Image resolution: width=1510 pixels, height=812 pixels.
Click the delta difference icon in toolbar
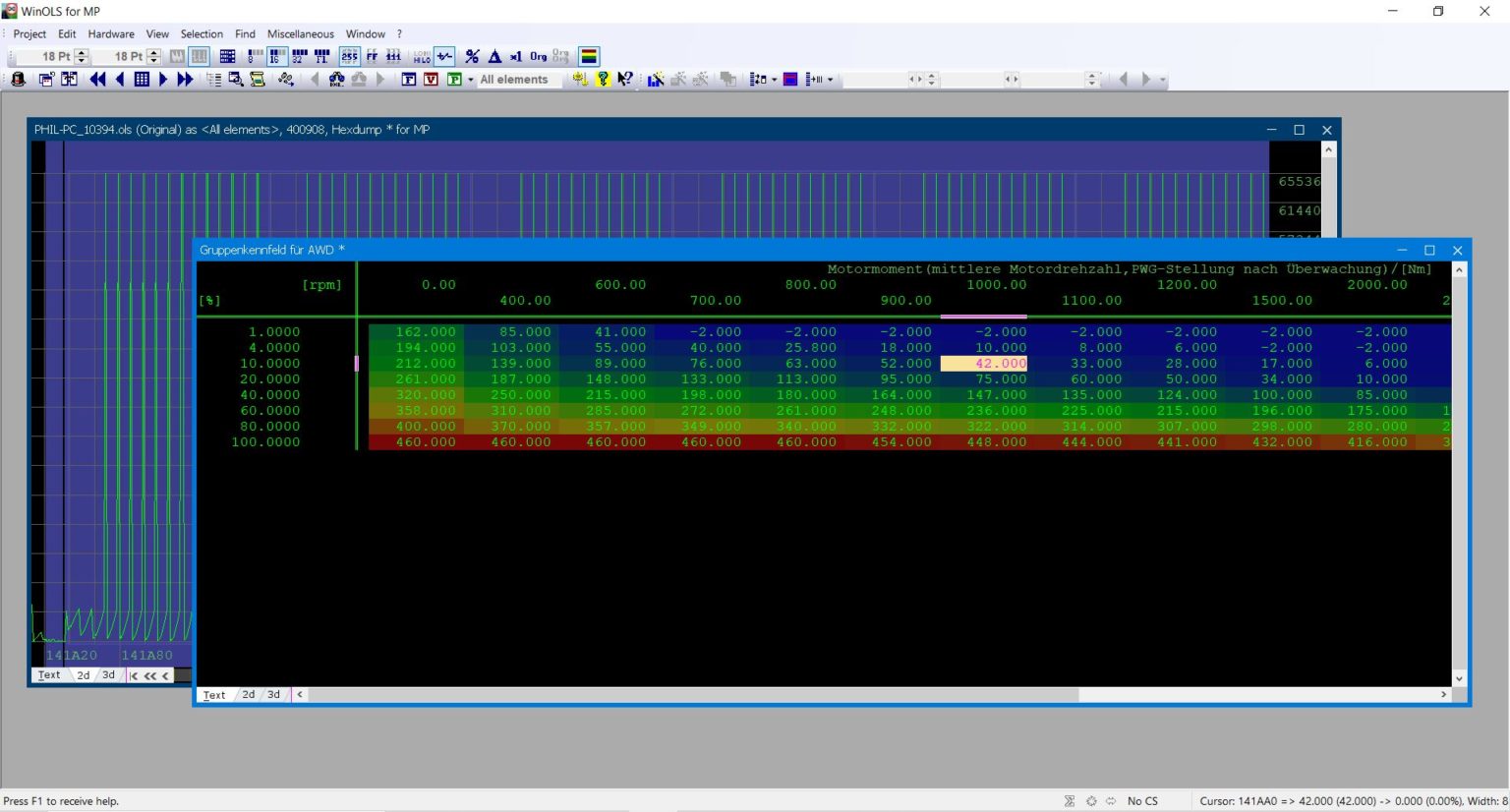(x=494, y=56)
